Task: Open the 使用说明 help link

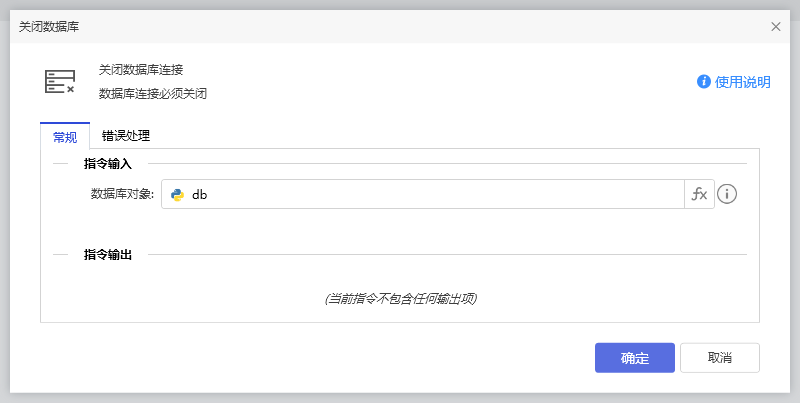Action: point(742,82)
